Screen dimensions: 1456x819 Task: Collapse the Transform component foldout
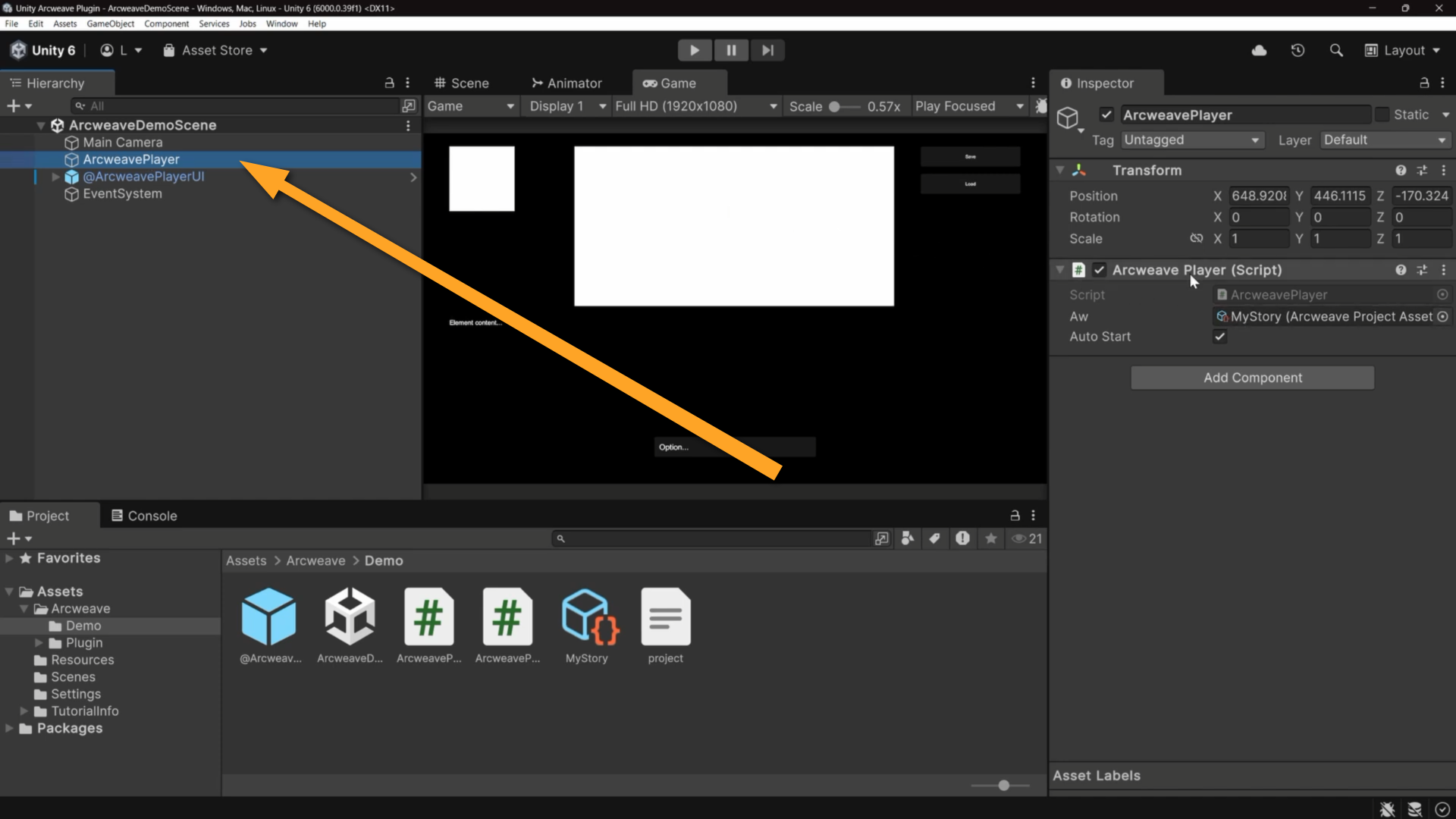pyautogui.click(x=1060, y=171)
